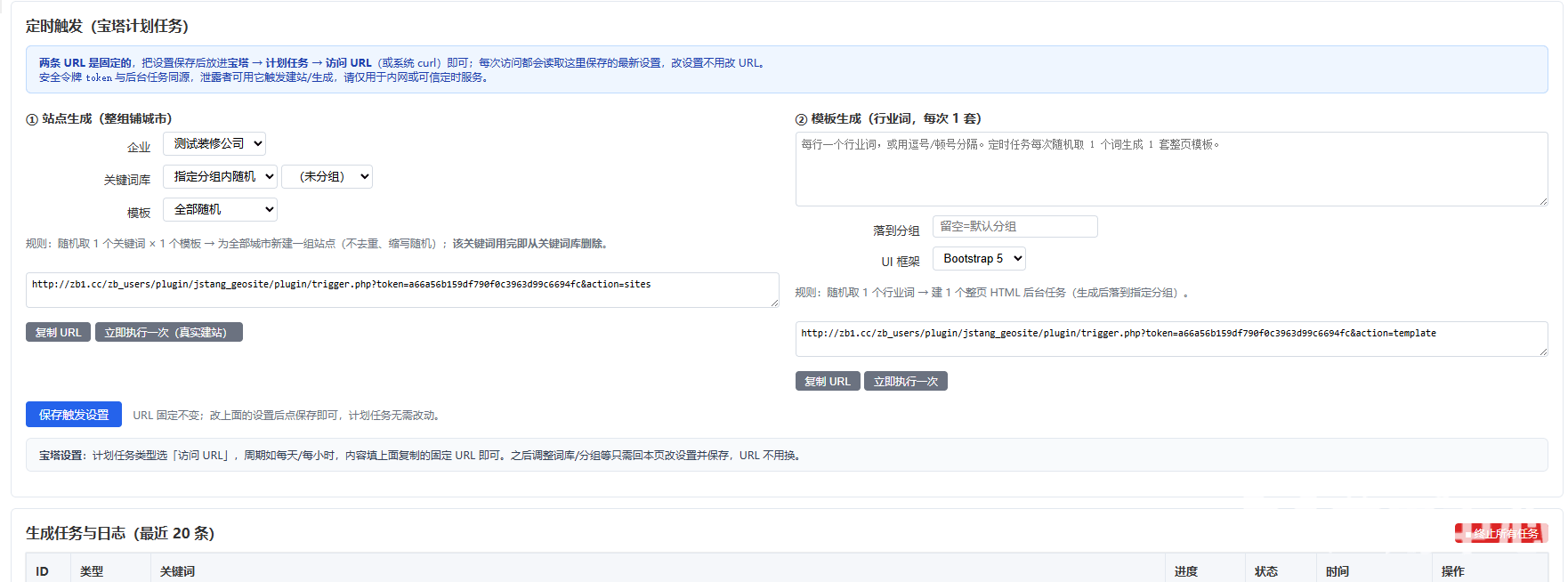Click the 关键词库 field label
This screenshot has width=1568, height=582.
pos(127,180)
